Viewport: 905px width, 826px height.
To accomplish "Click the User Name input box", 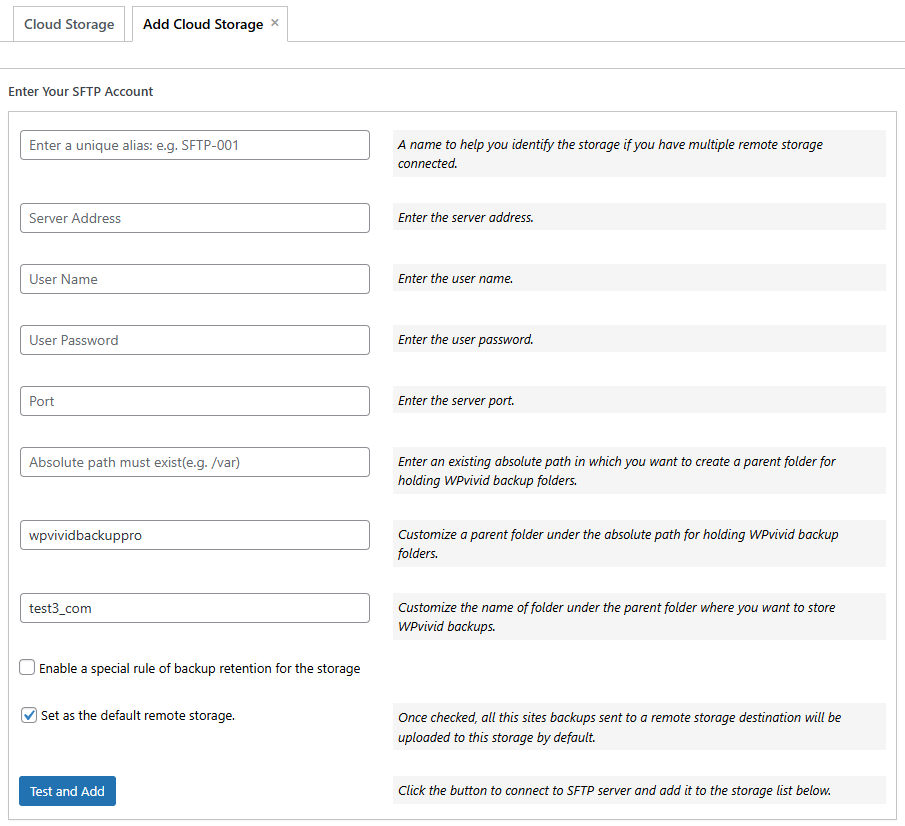I will [194, 279].
